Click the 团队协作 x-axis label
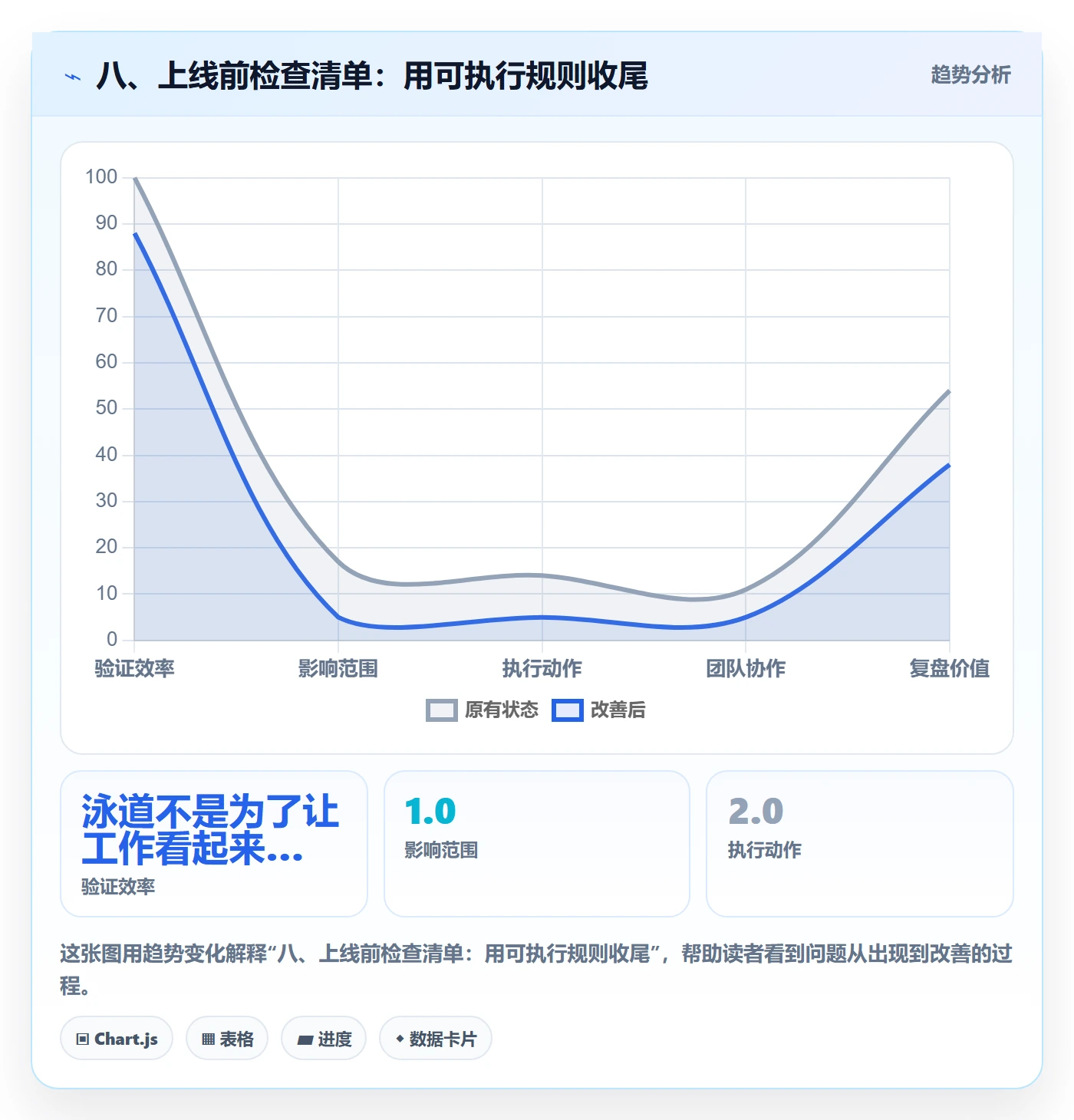1074x1120 pixels. click(x=746, y=668)
